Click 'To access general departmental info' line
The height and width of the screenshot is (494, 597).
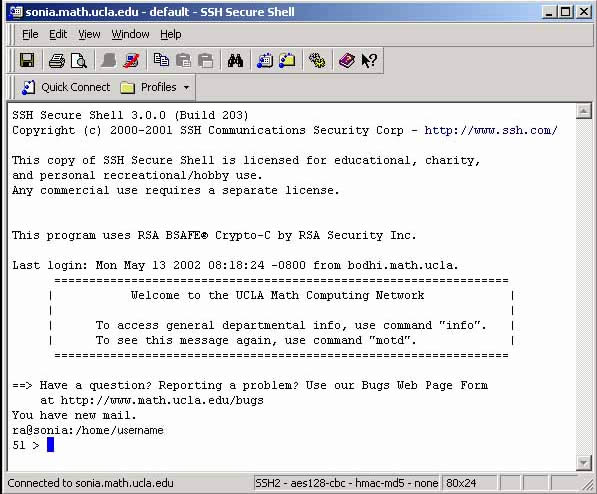(291, 325)
